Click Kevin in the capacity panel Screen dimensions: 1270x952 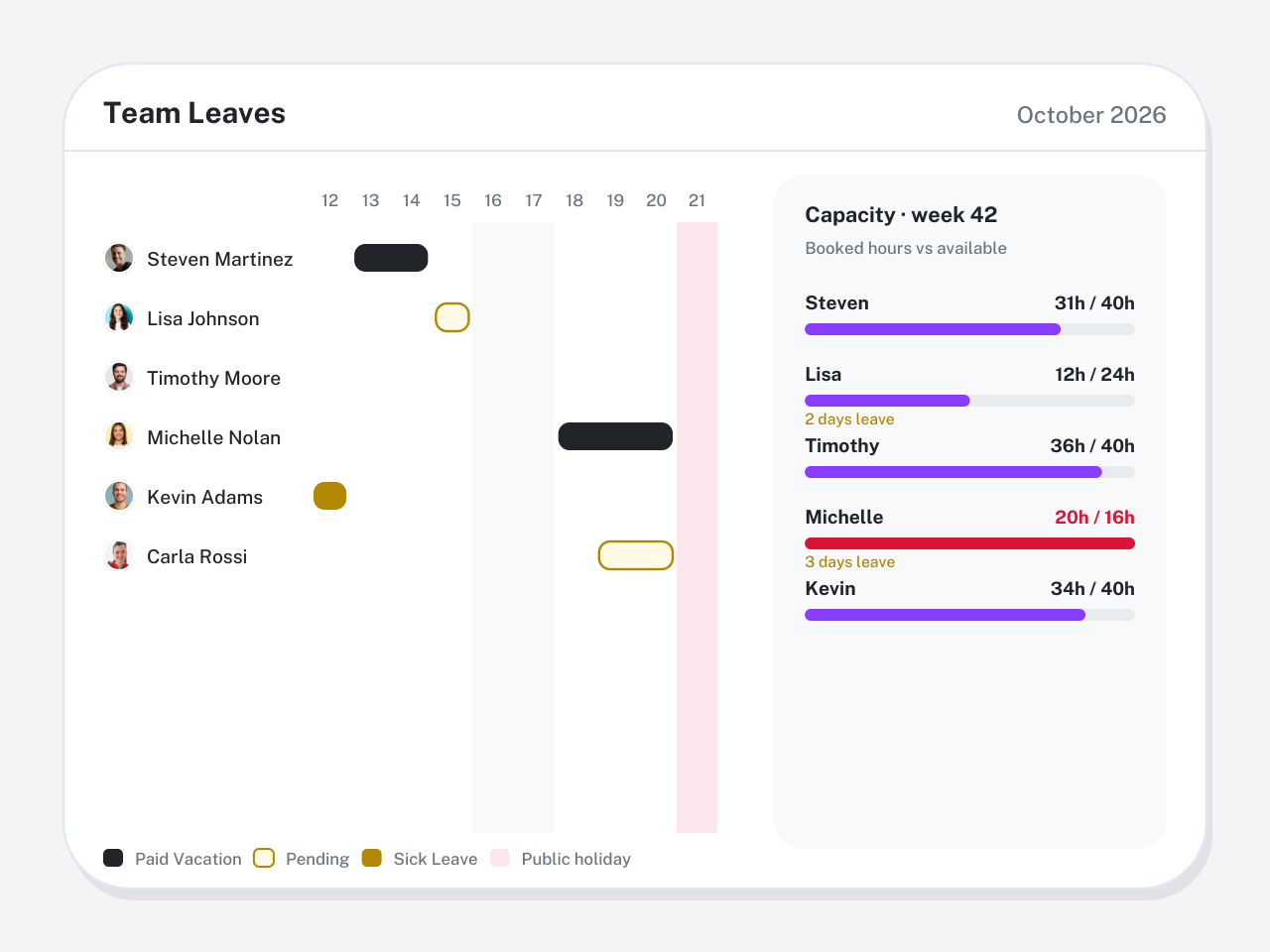[x=829, y=589]
